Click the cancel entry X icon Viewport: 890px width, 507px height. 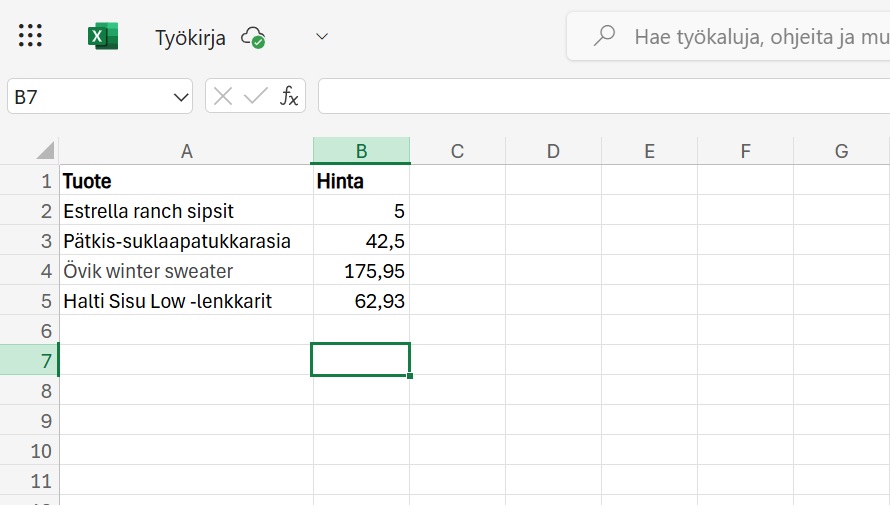coord(223,96)
